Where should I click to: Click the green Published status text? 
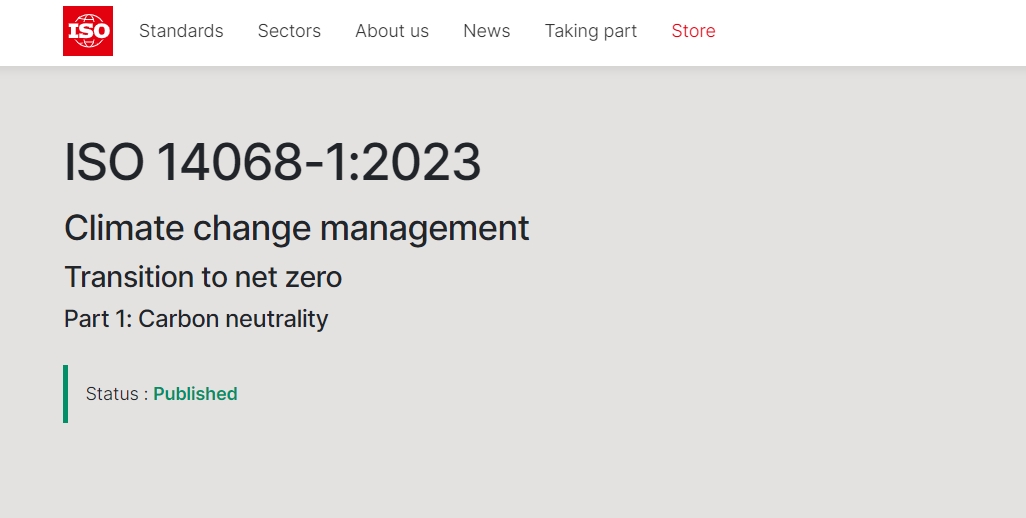click(x=195, y=394)
